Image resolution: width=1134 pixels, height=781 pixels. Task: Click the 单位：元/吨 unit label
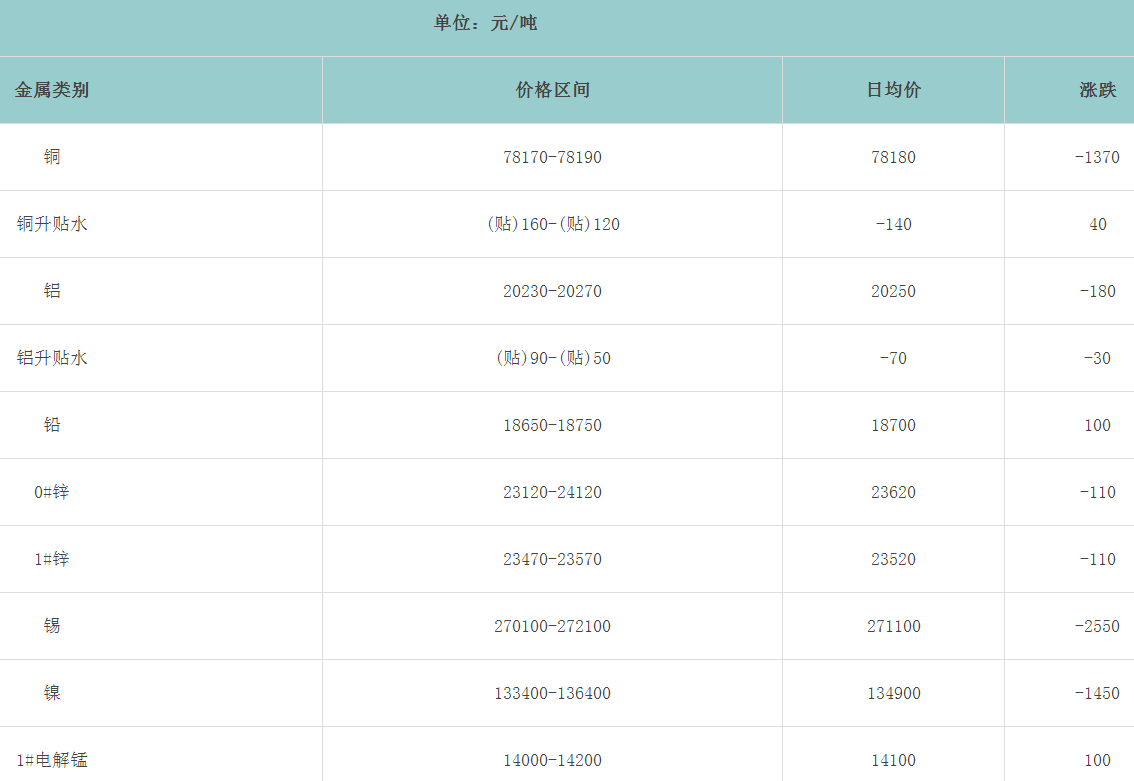(x=485, y=23)
